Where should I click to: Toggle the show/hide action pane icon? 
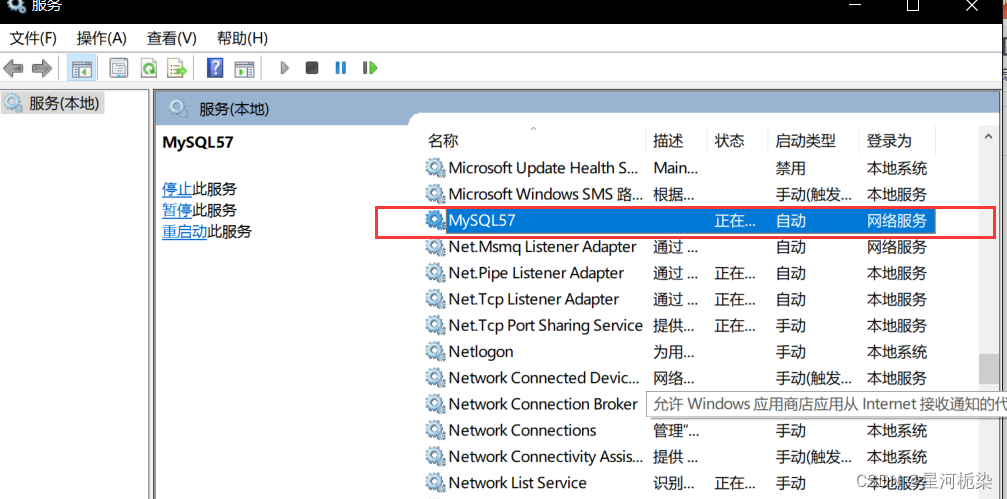(x=245, y=68)
